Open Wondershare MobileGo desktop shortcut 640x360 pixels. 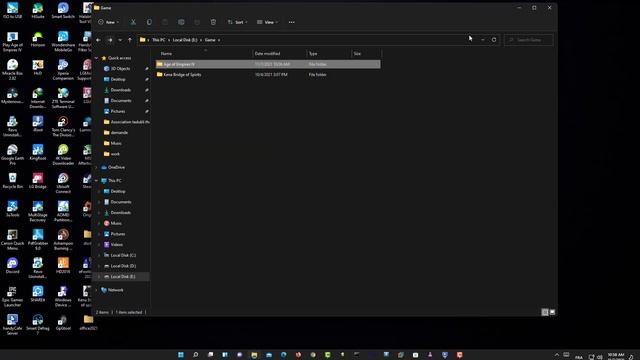tap(63, 41)
